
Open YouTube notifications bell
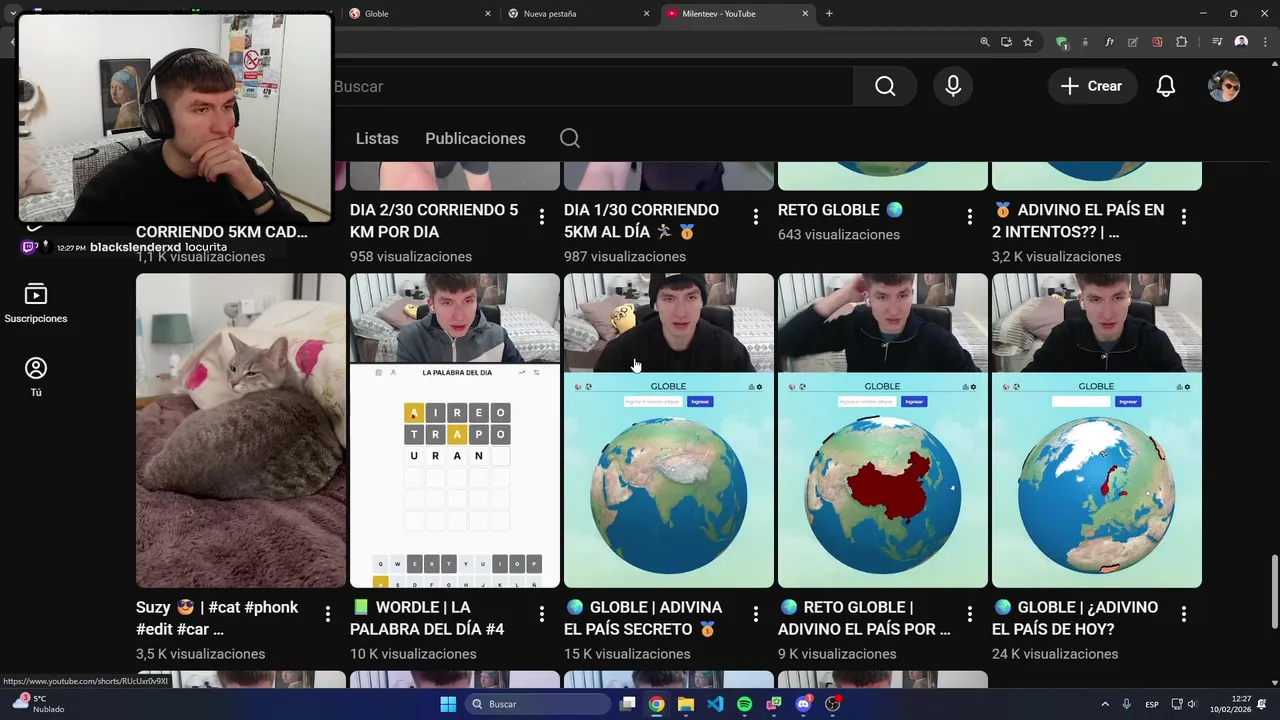tap(1166, 86)
